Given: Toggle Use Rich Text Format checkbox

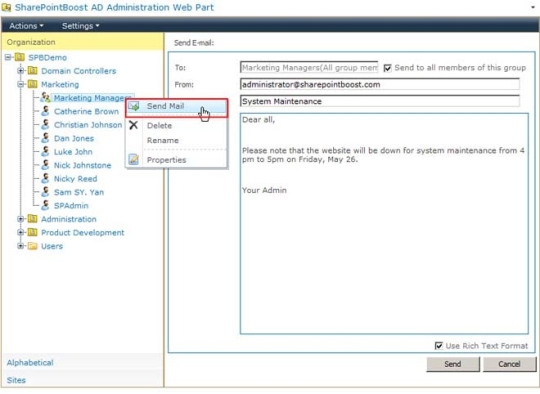Looking at the screenshot, I should pos(438,346).
